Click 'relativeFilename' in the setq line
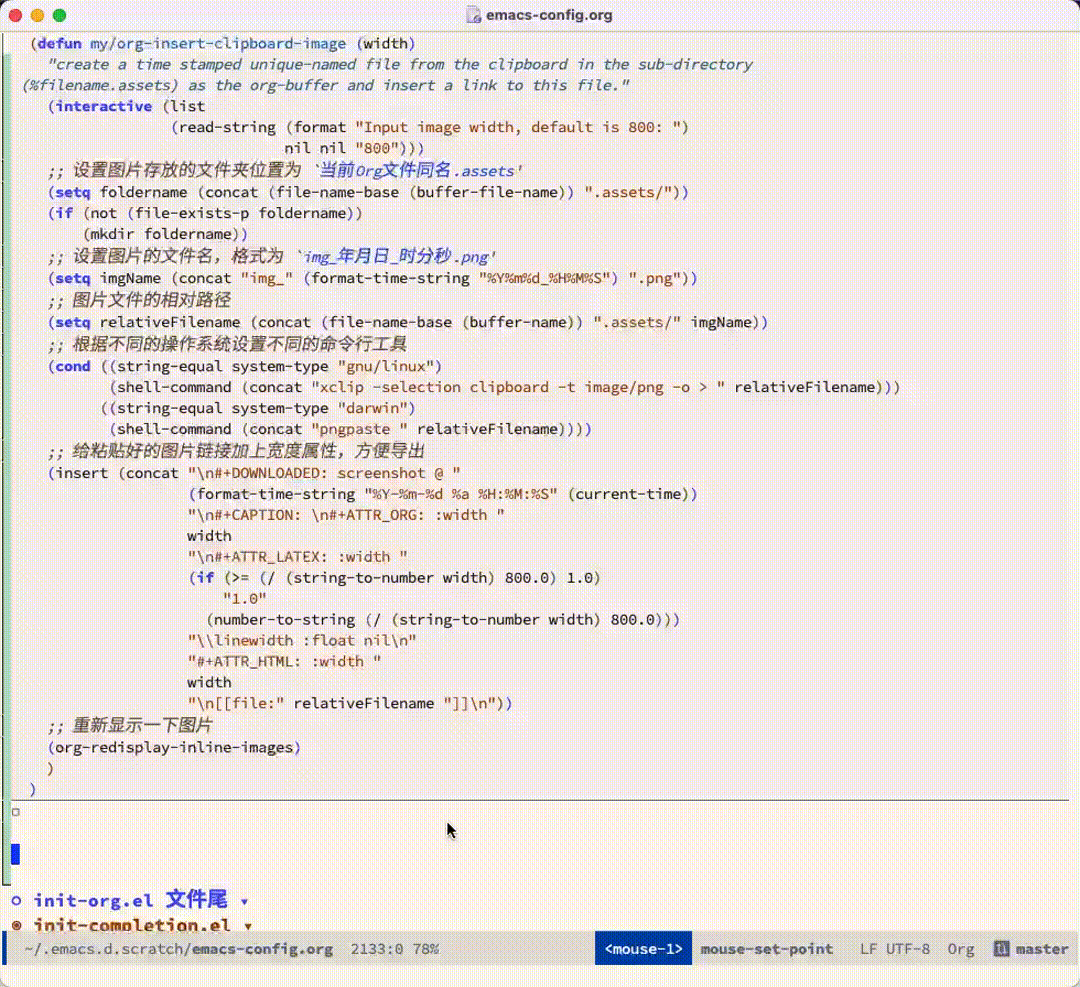Image resolution: width=1080 pixels, height=987 pixels. point(170,322)
